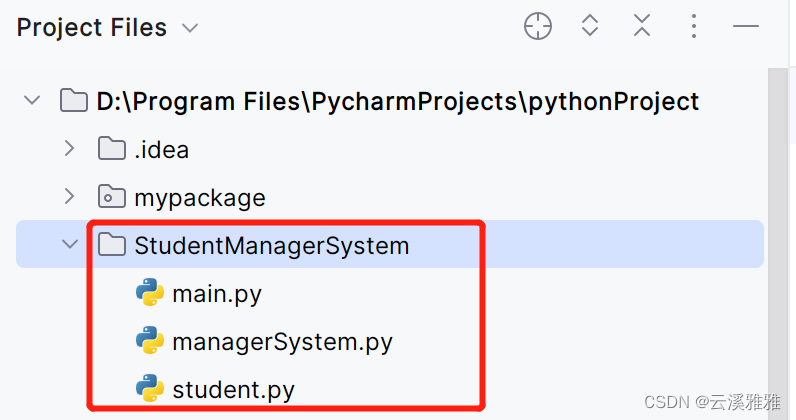796x420 pixels.
Task: Click the Python icon of student.py
Action: point(149,389)
